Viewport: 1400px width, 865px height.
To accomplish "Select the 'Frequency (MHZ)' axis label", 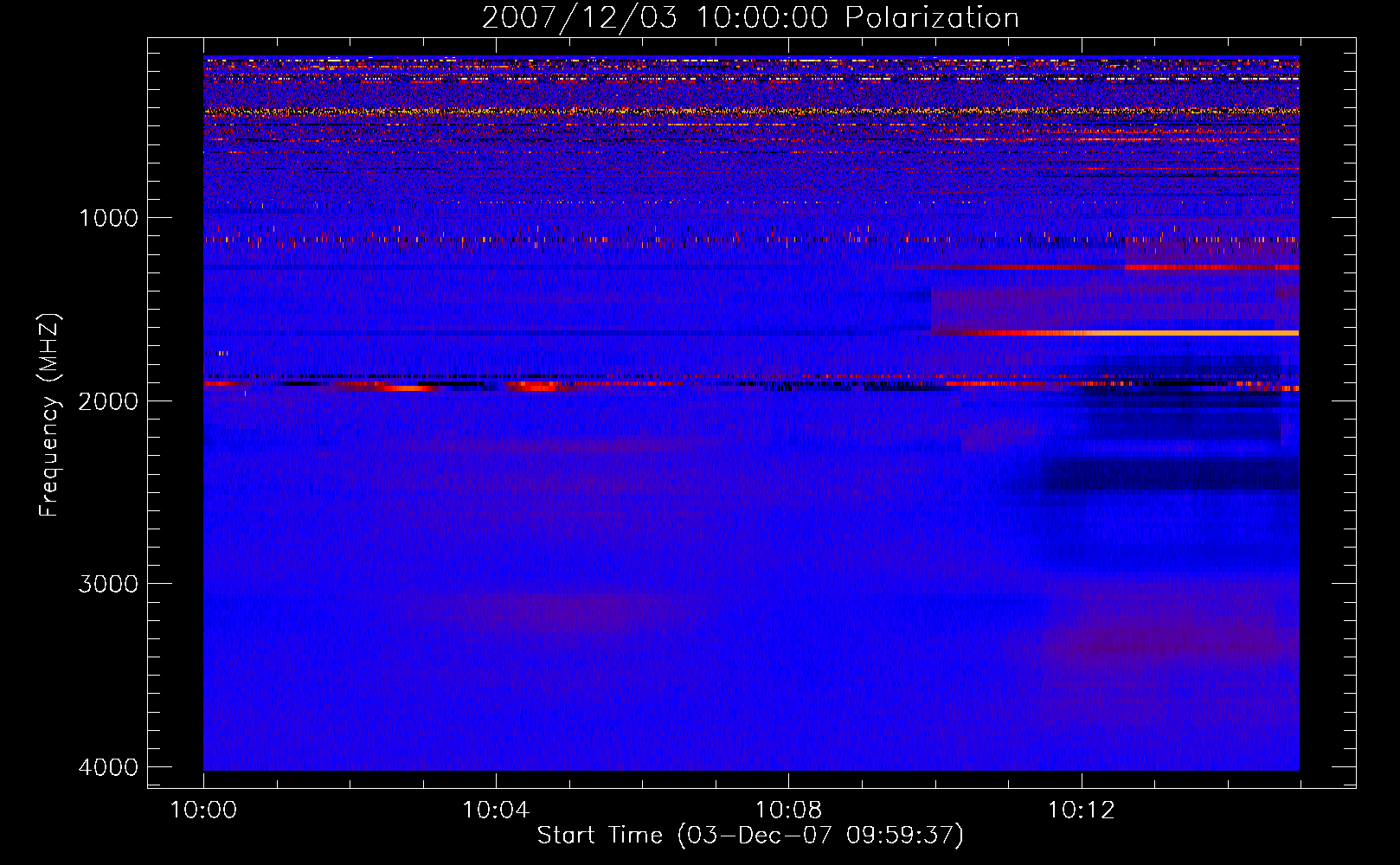I will point(50,415).
